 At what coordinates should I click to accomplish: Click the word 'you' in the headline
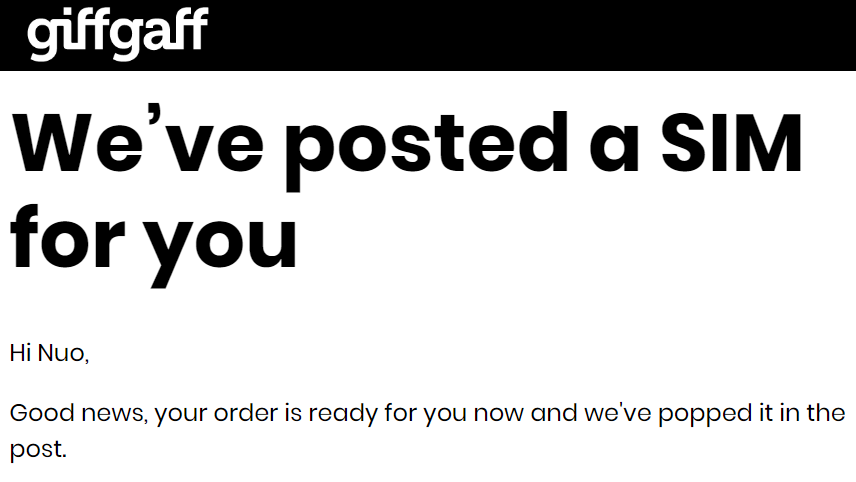click(x=221, y=251)
